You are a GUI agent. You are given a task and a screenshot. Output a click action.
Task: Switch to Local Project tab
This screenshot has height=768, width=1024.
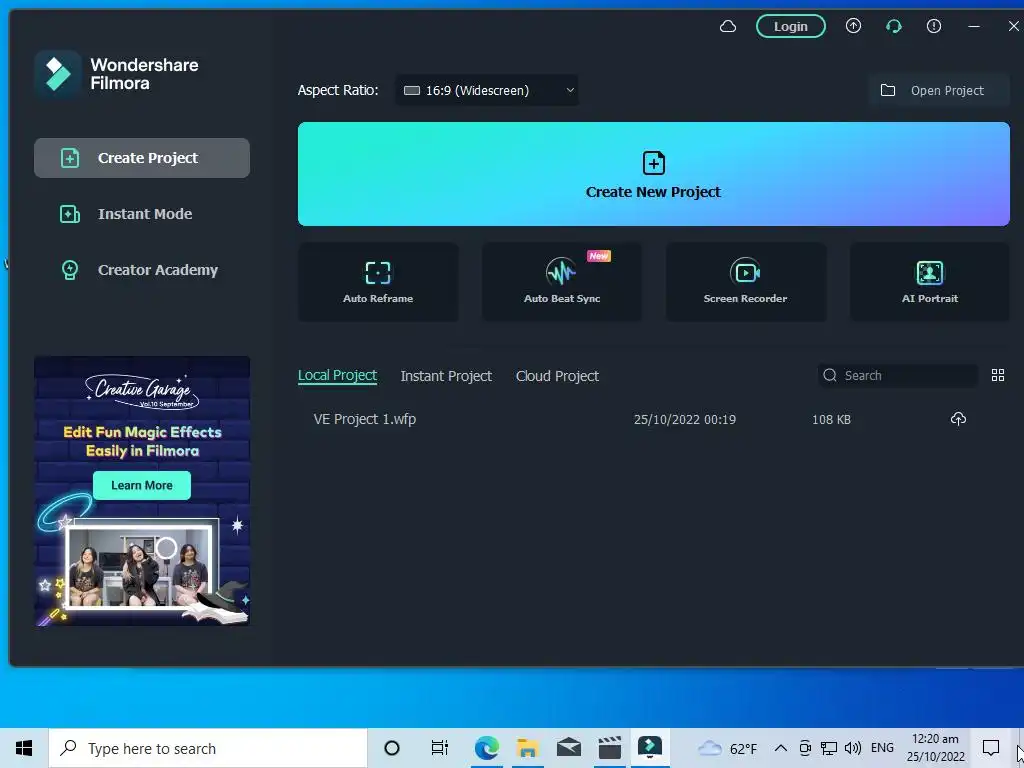click(337, 376)
